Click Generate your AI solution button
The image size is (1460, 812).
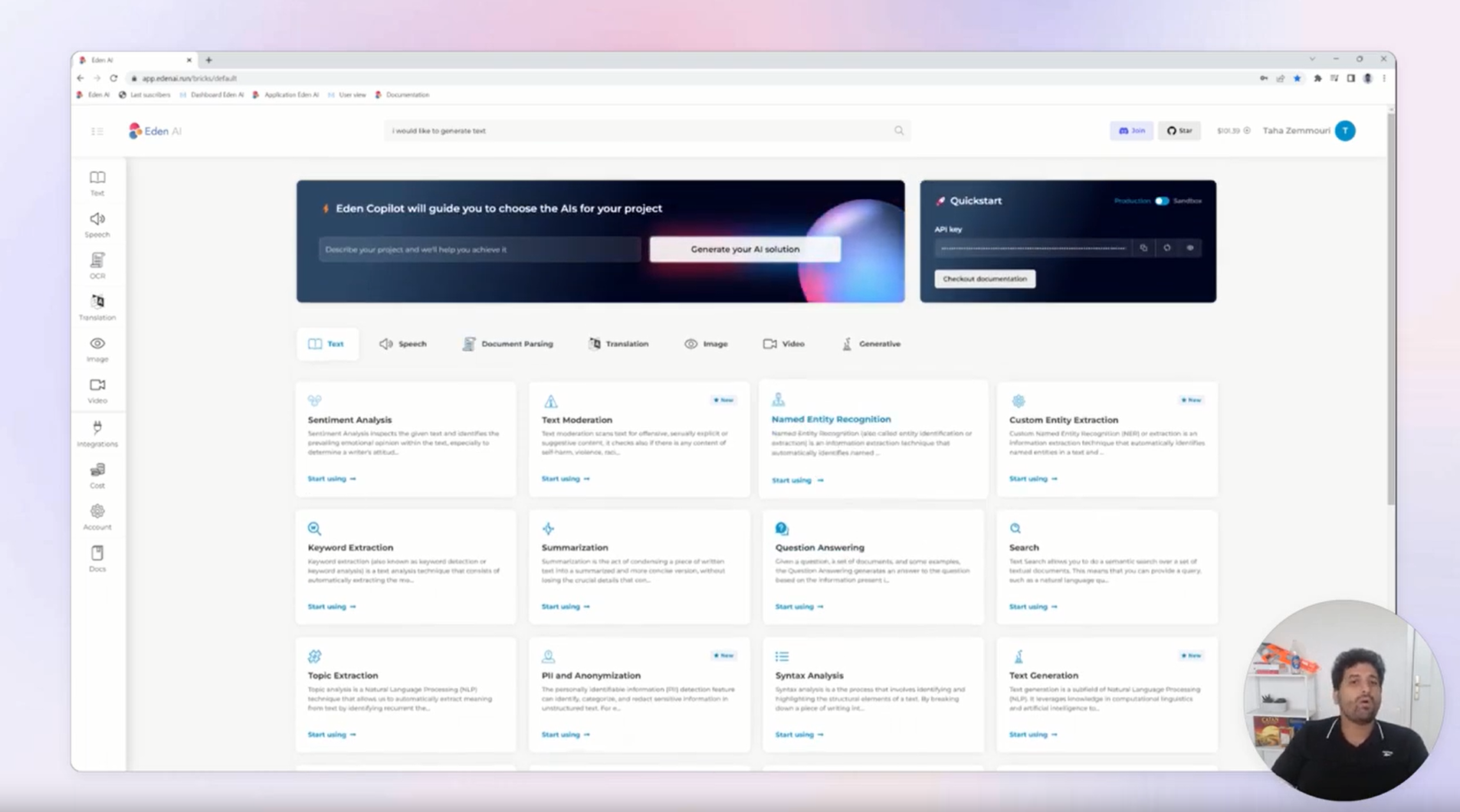745,249
